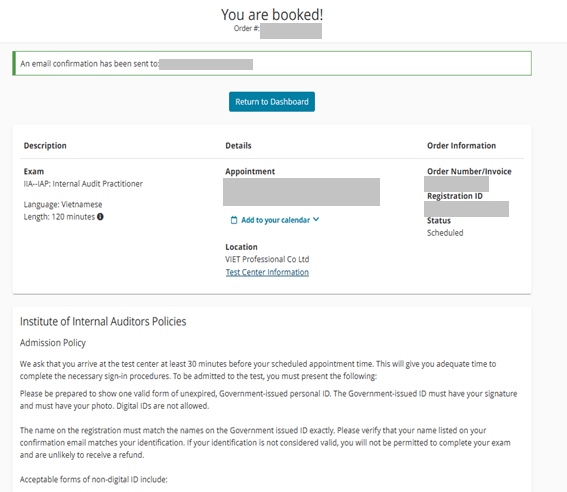The image size is (567, 492).
Task: Select the Description column header
Action: pos(45,145)
